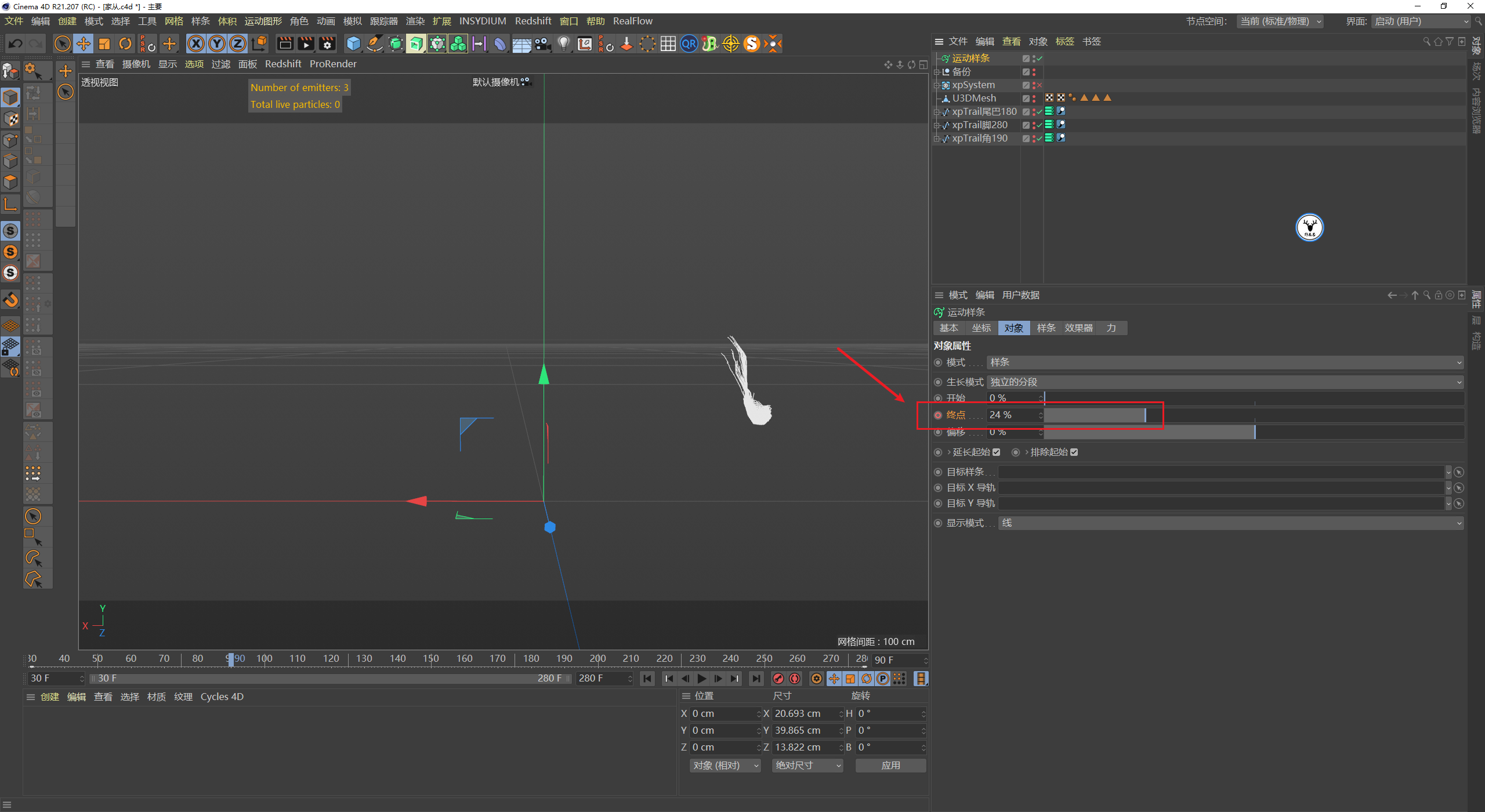Open the 生长模式 dropdown
This screenshot has width=1485, height=812.
[1225, 382]
